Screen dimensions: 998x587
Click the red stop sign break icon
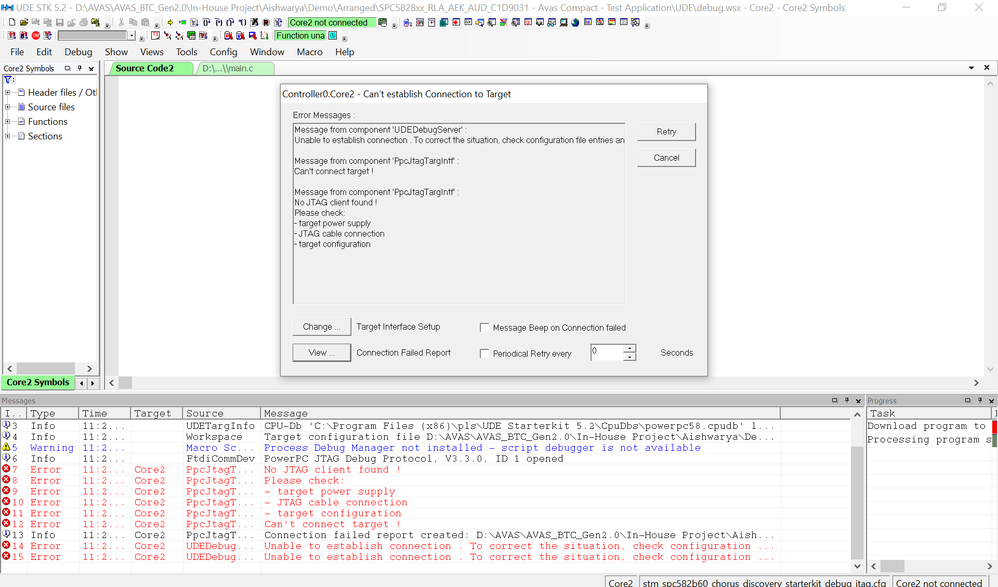coord(36,36)
